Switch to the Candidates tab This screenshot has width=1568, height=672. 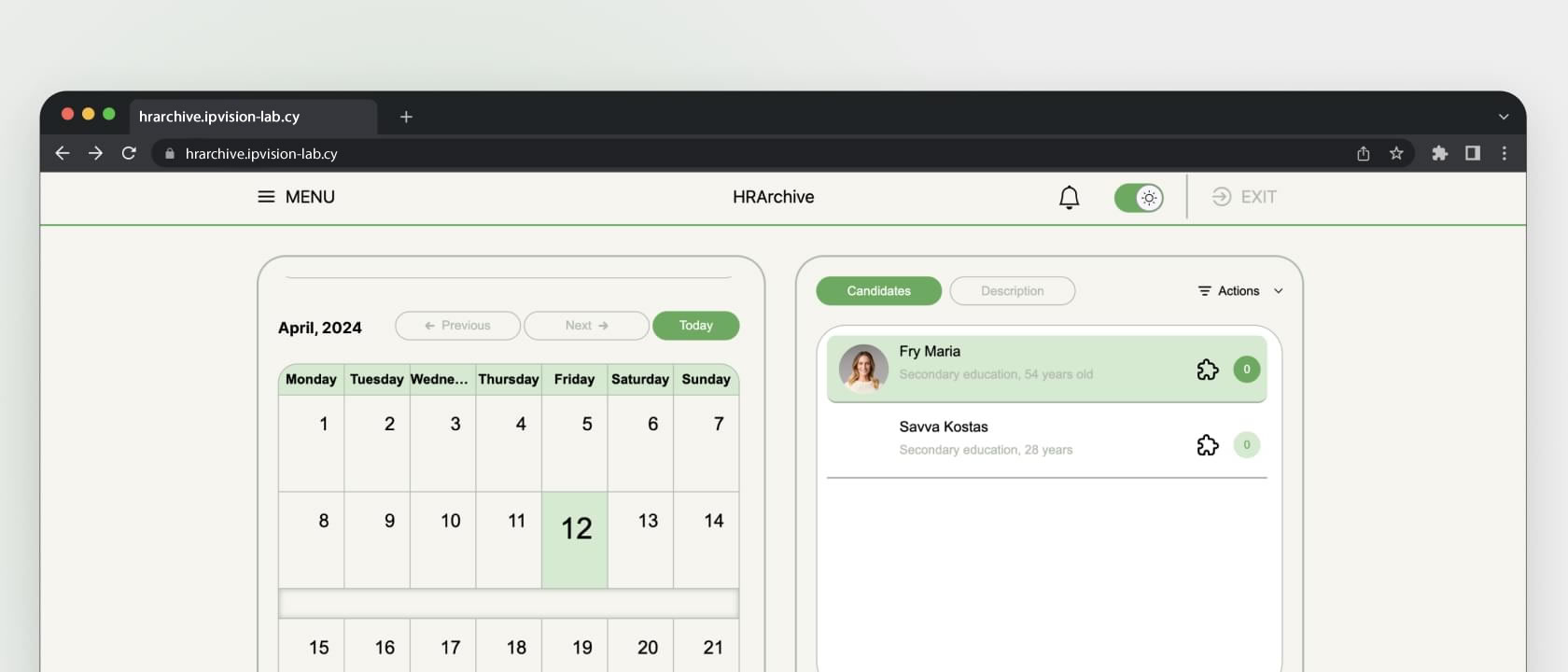coord(878,291)
